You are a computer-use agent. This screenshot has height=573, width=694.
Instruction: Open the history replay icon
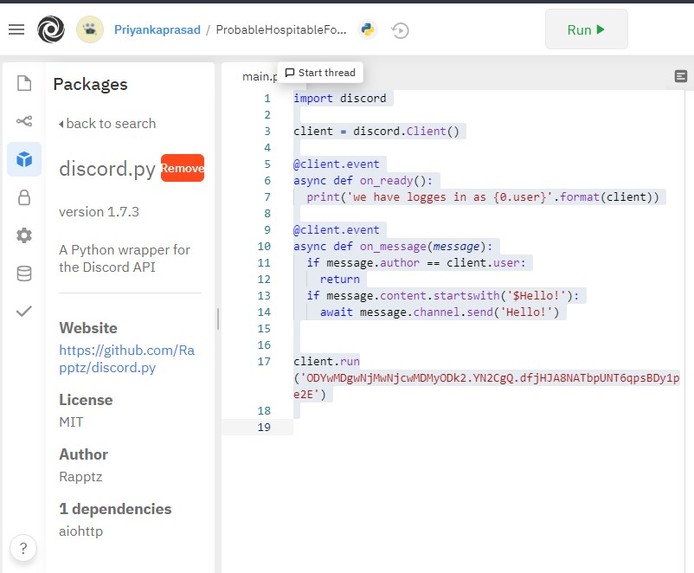coord(400,31)
